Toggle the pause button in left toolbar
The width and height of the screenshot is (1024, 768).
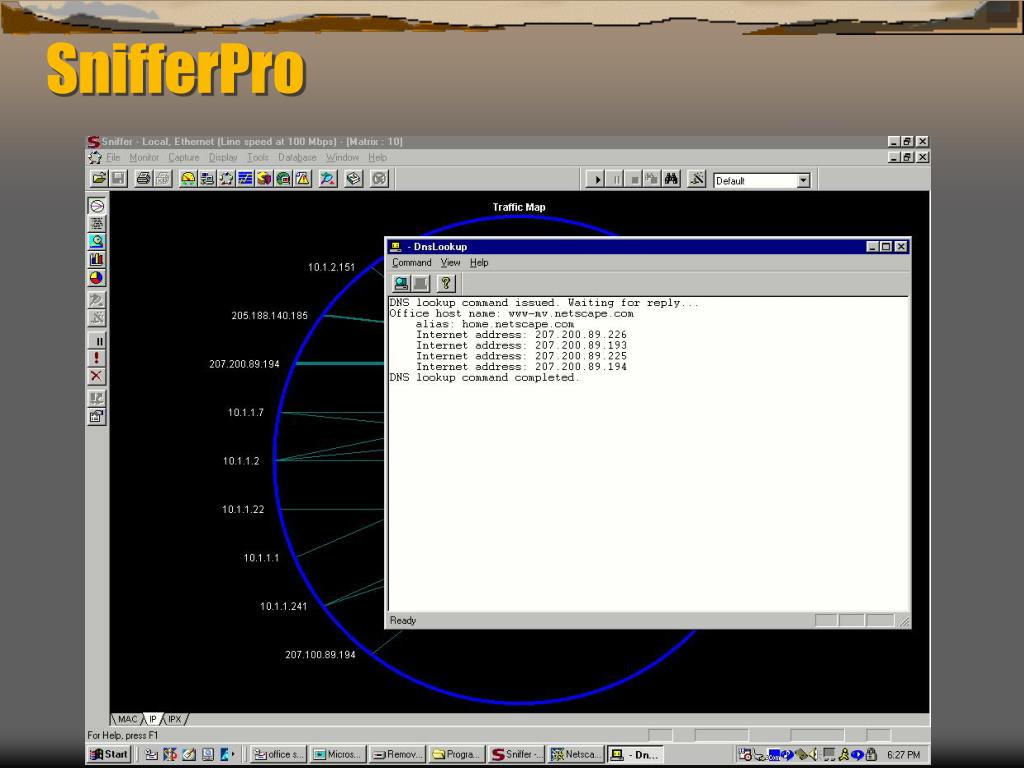(x=97, y=340)
